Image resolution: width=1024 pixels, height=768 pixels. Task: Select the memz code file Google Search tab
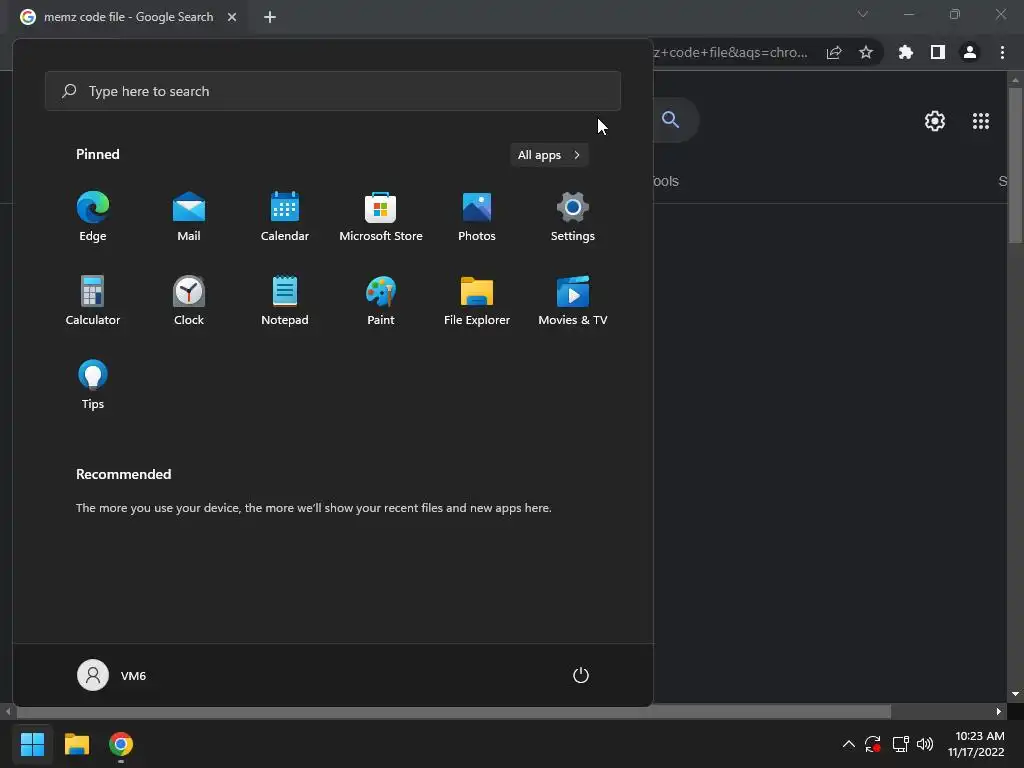tap(128, 17)
